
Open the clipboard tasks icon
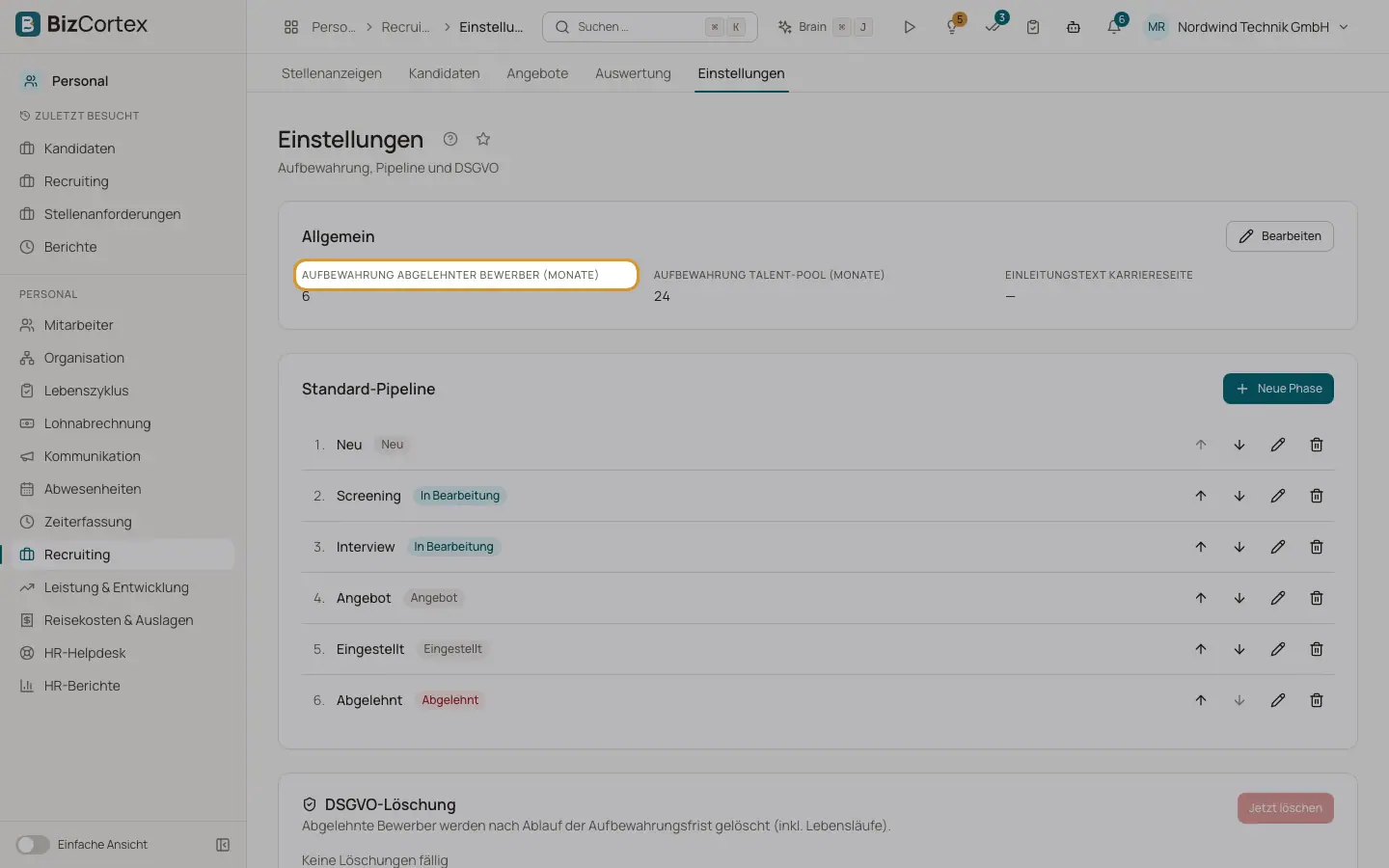(x=1033, y=27)
